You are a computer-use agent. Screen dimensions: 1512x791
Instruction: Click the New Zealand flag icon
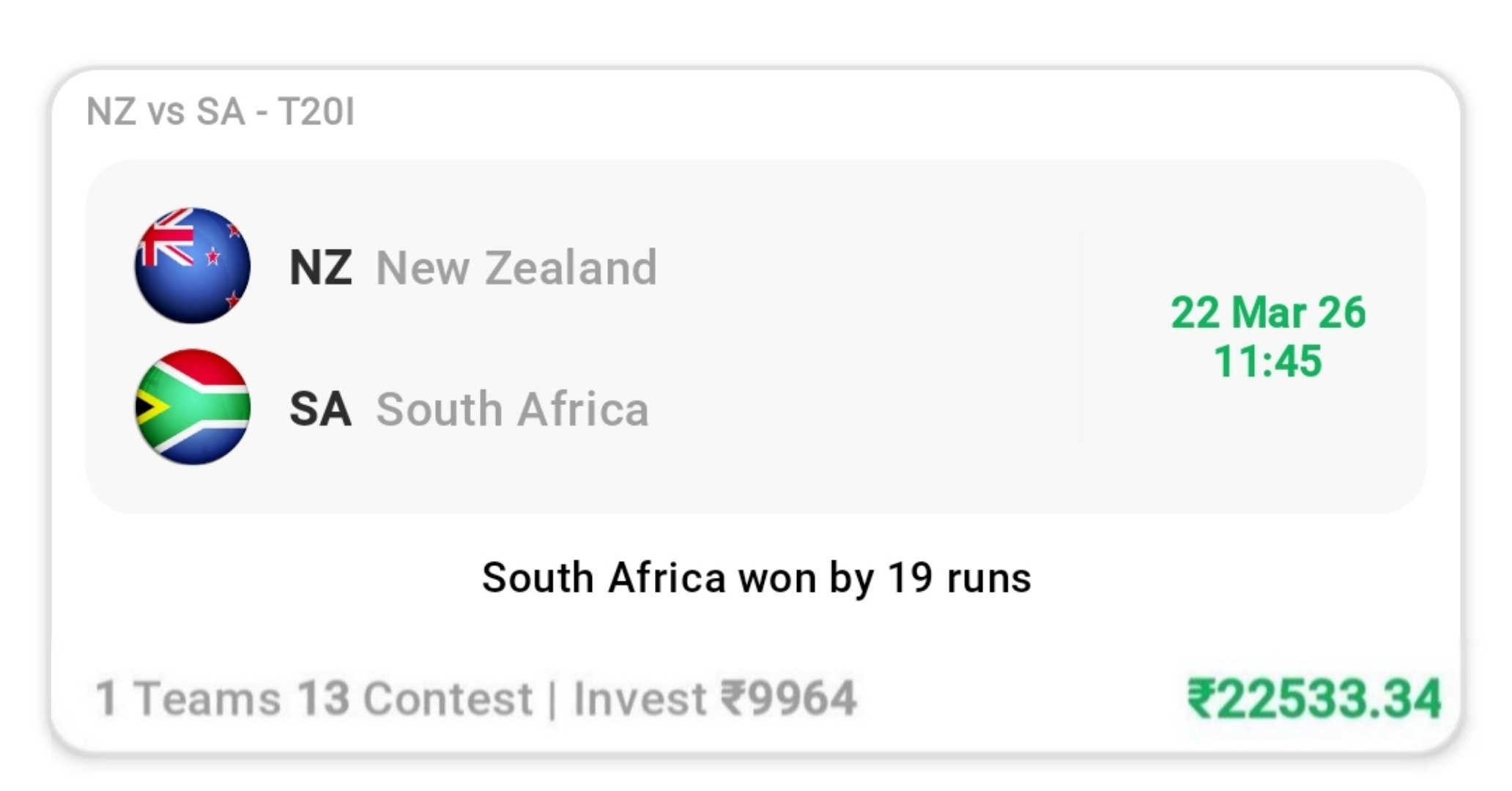[192, 266]
